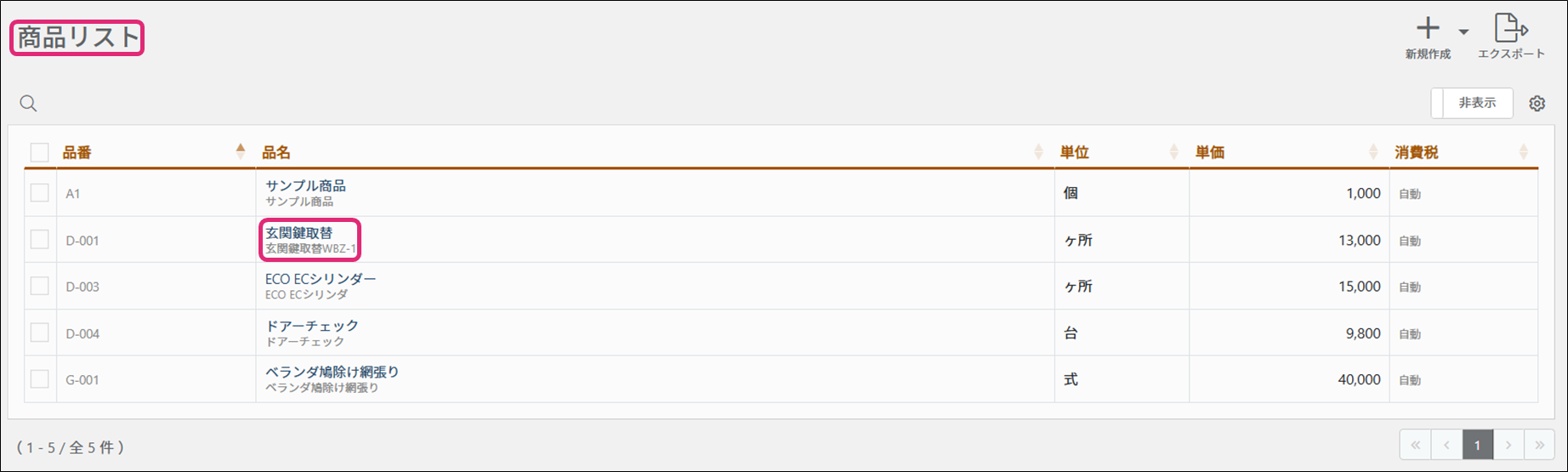Viewport: 1568px width, 472px height.
Task: Sort the 単位 column via sort arrows
Action: [1174, 152]
